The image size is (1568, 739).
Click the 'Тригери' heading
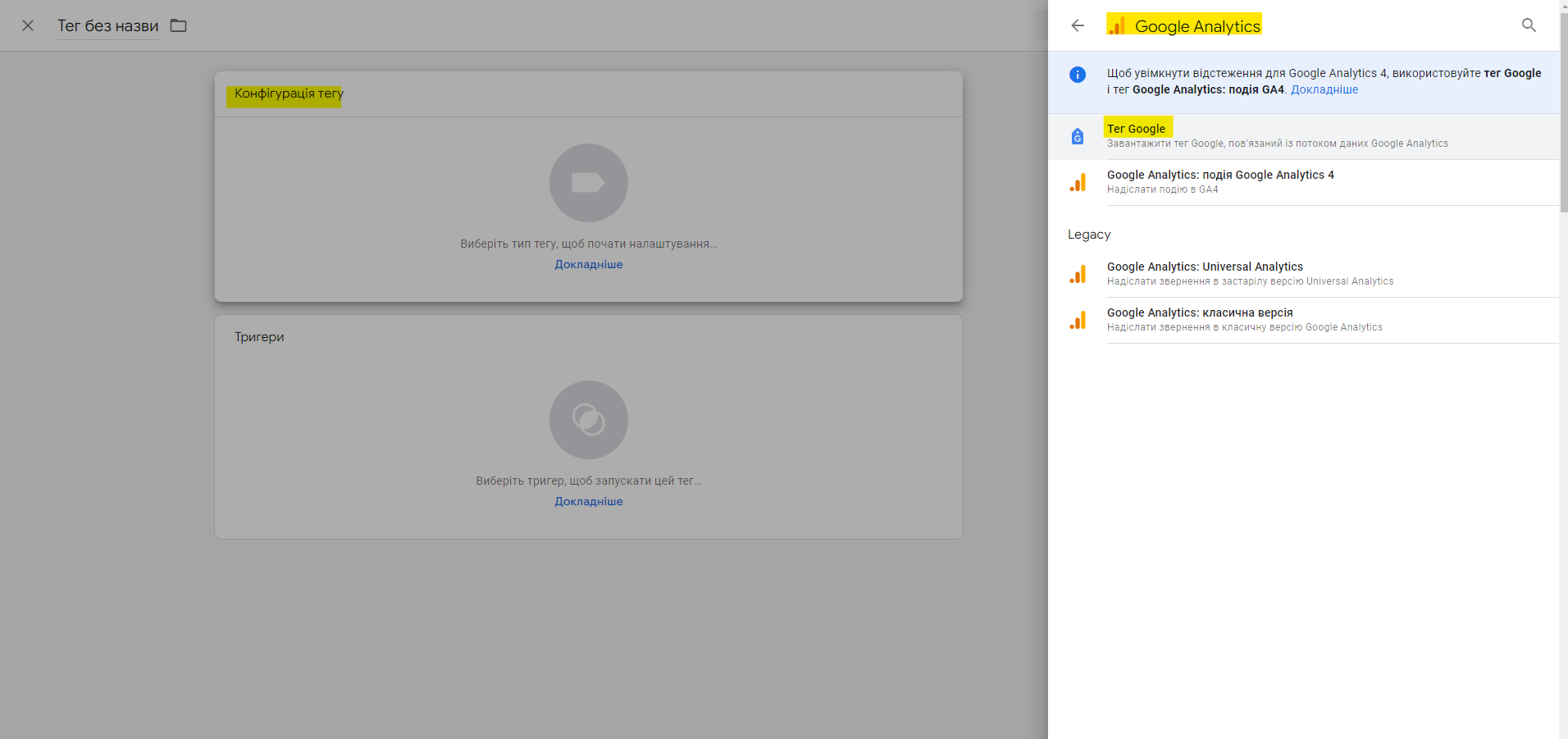click(x=259, y=337)
